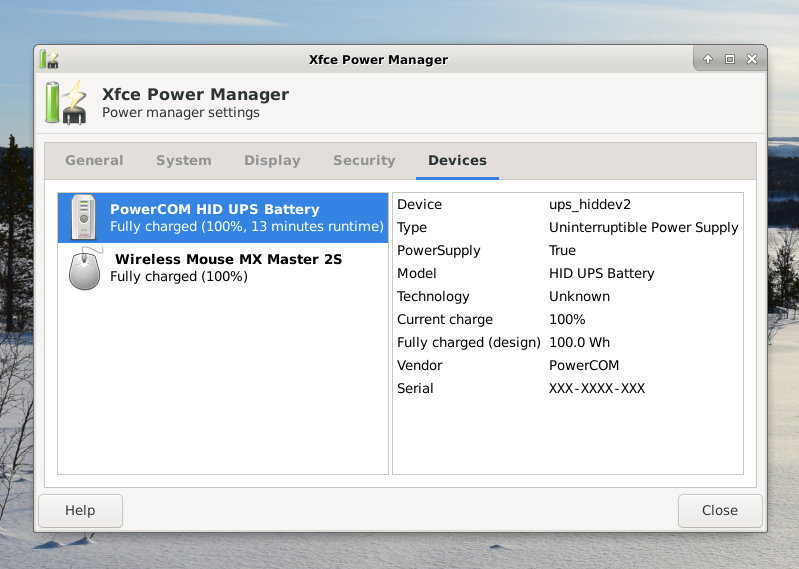Switch to the Display tab

(272, 160)
